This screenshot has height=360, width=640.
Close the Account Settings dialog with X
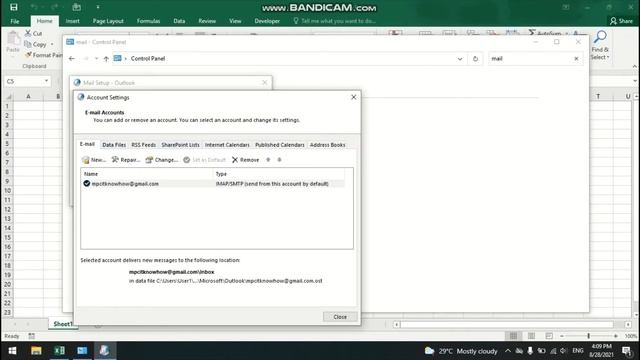pos(353,97)
